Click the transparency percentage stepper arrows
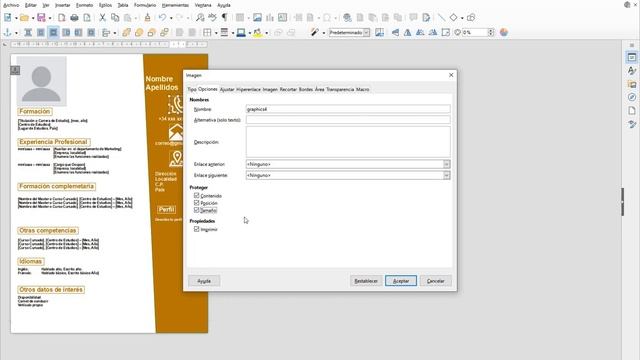Screen dimensions: 640x360 (491, 32)
